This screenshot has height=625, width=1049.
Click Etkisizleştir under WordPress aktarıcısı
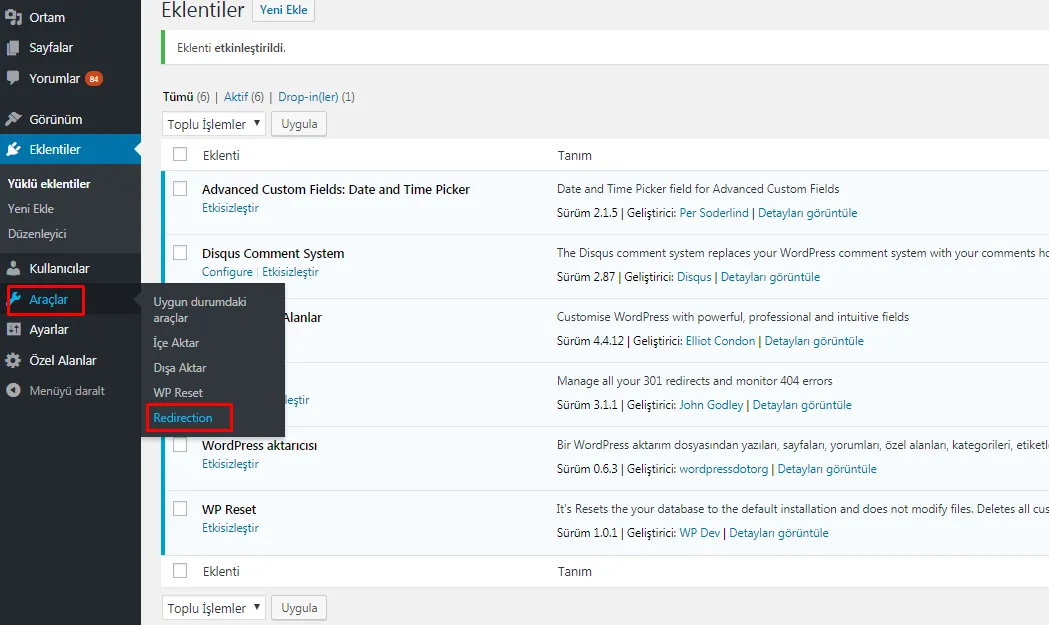[x=230, y=464]
